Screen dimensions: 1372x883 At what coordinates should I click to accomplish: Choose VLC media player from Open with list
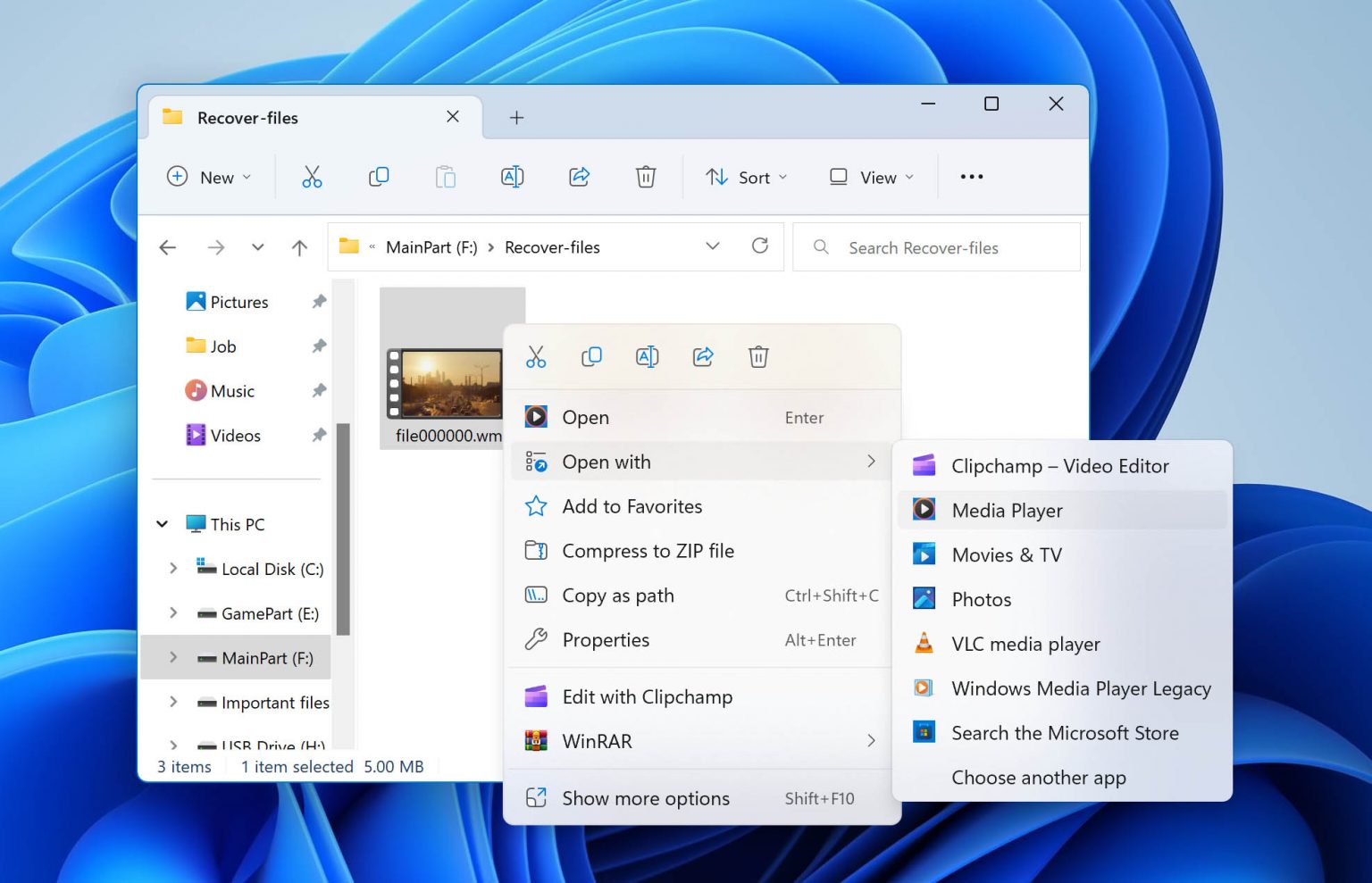point(1025,644)
